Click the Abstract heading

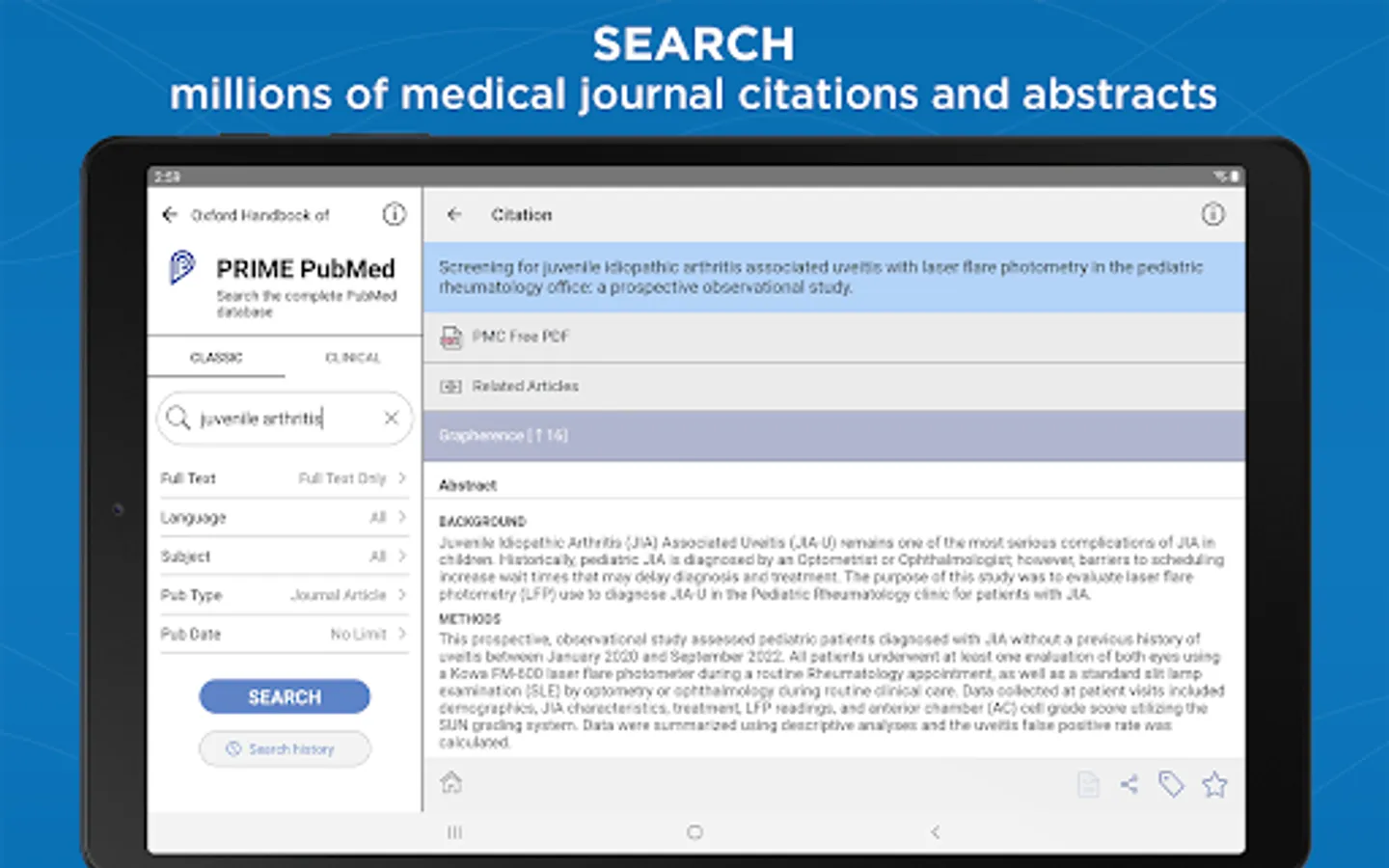click(x=468, y=485)
